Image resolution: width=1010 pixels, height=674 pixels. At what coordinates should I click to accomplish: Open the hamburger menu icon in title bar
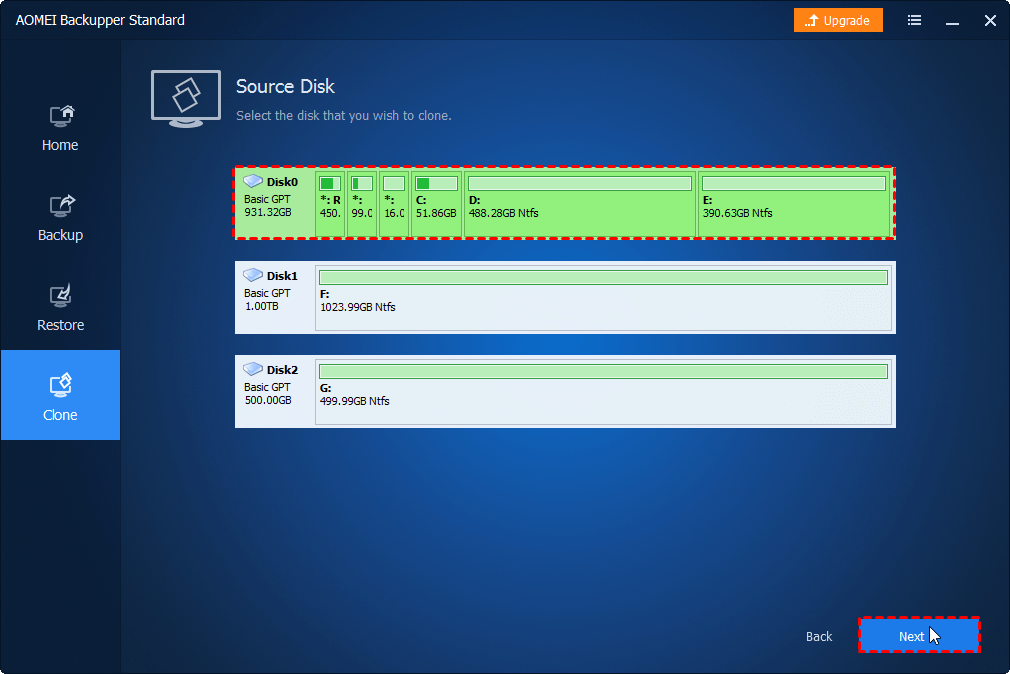[x=914, y=20]
